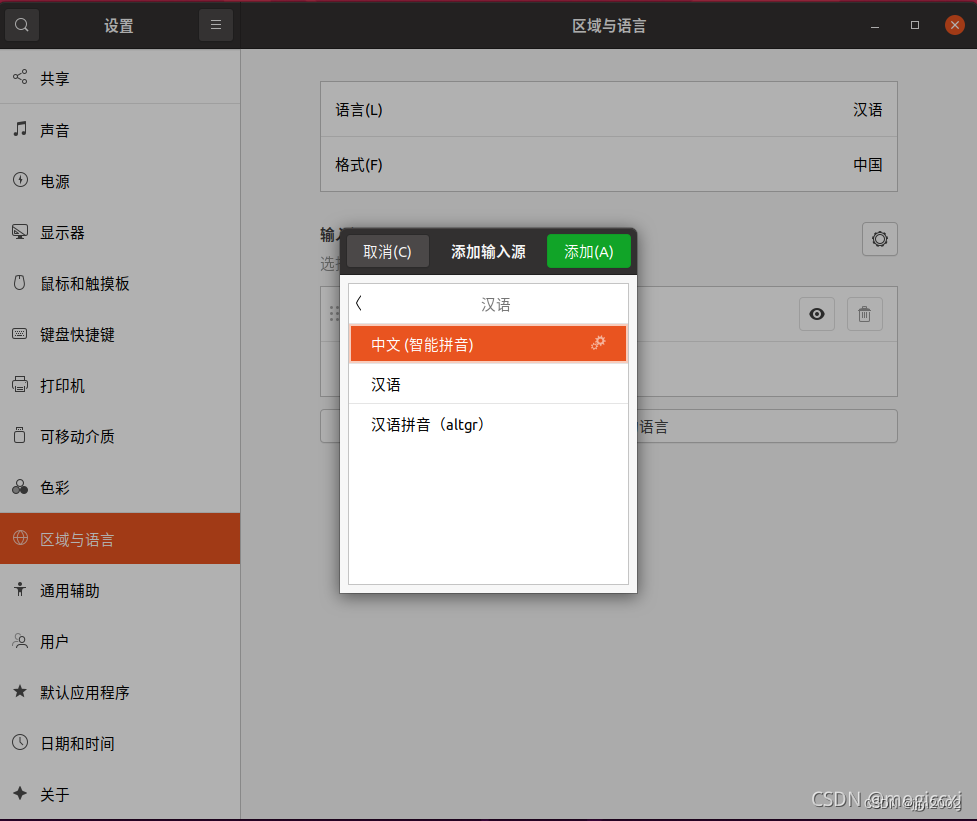
Task: Open the hamburger menu in Settings header
Action: click(x=216, y=25)
